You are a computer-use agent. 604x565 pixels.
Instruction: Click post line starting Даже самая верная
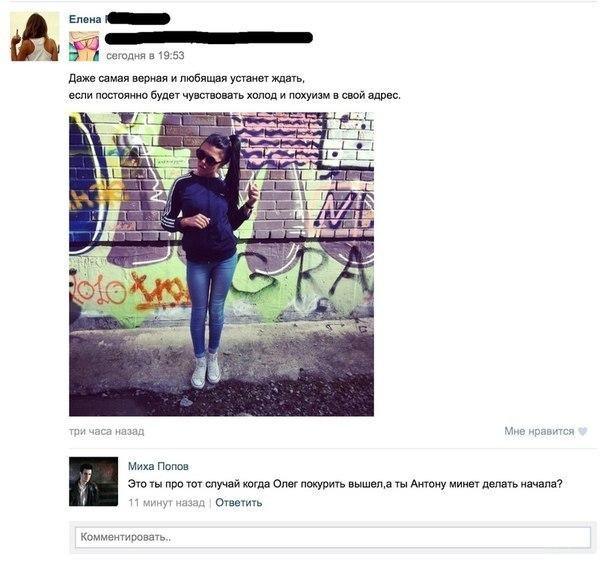pyautogui.click(x=186, y=79)
